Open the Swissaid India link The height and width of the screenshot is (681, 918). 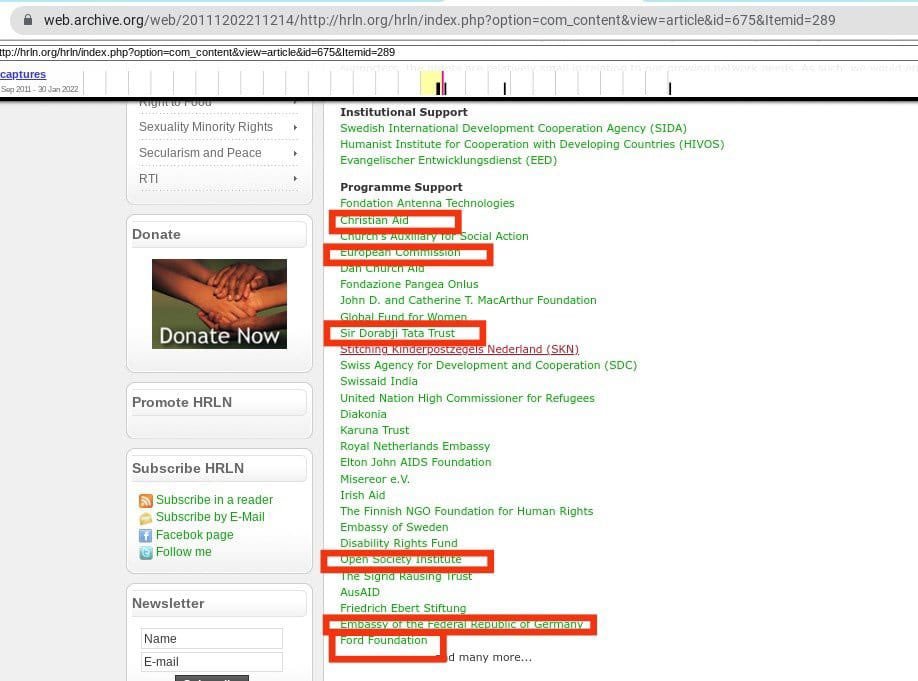[379, 381]
